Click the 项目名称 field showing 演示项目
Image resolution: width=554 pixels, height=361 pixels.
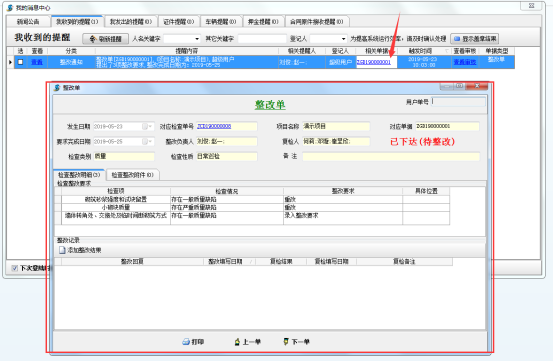point(336,126)
